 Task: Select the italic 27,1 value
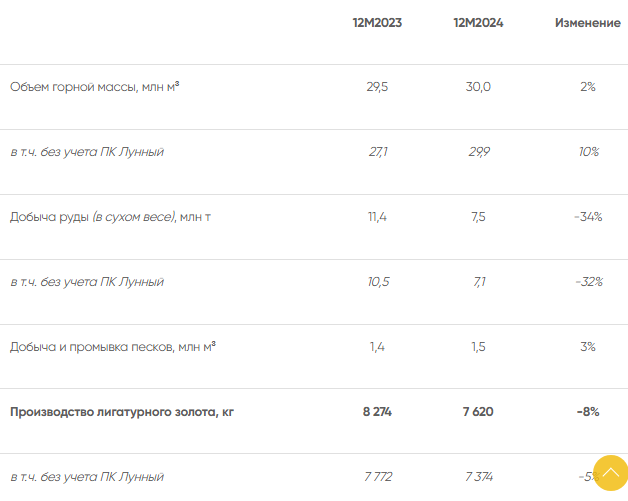(377, 152)
